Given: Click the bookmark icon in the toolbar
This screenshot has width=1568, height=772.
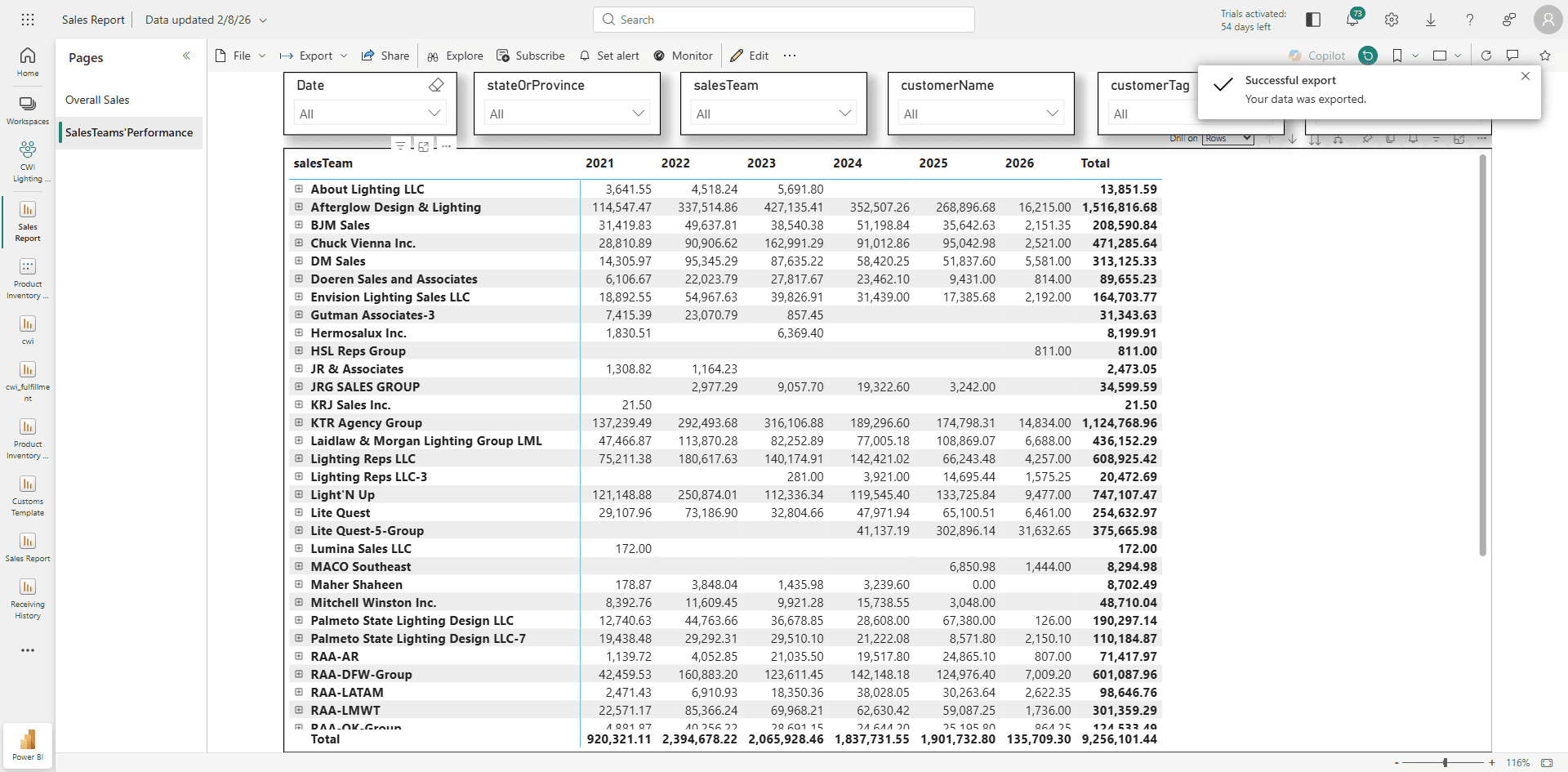Looking at the screenshot, I should pyautogui.click(x=1397, y=56).
